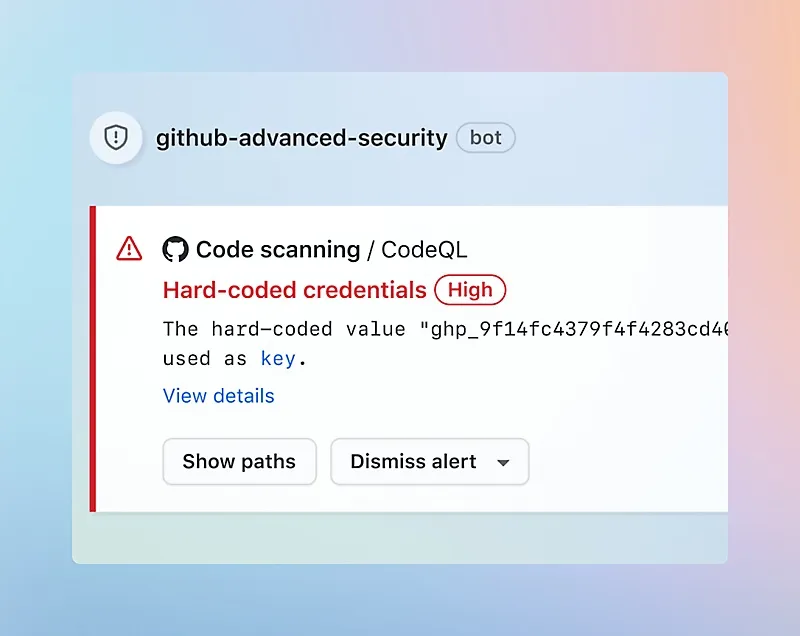
Task: Open the View details link
Action: [218, 396]
